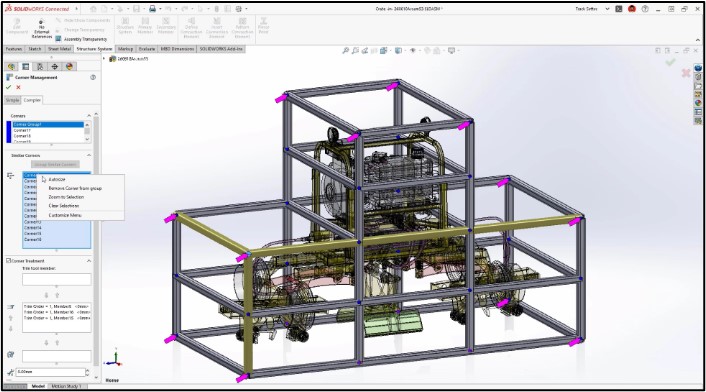Image resolution: width=706 pixels, height=392 pixels.
Task: Click the Previous View icon in view toolbar
Action: (x=365, y=51)
